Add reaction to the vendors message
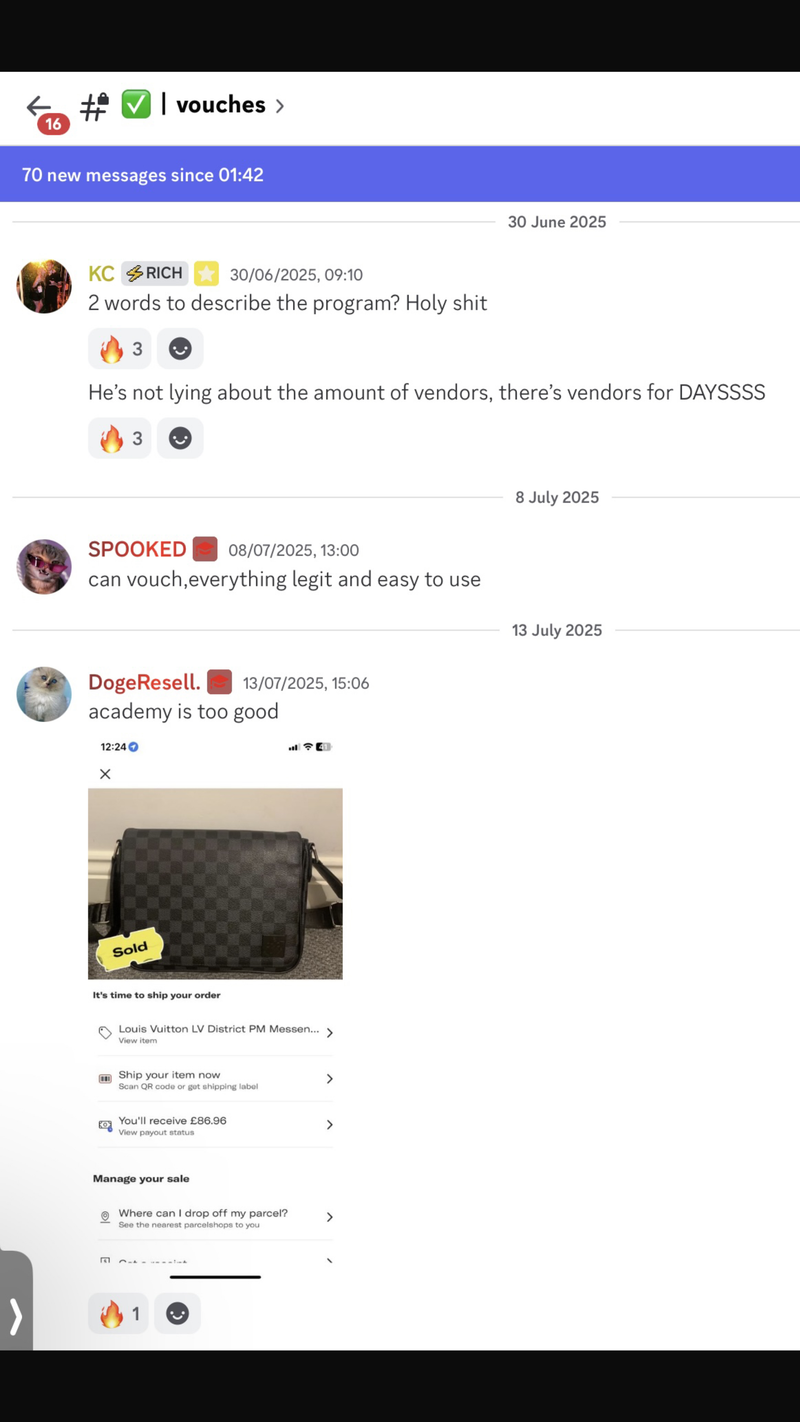800x1422 pixels. point(180,438)
